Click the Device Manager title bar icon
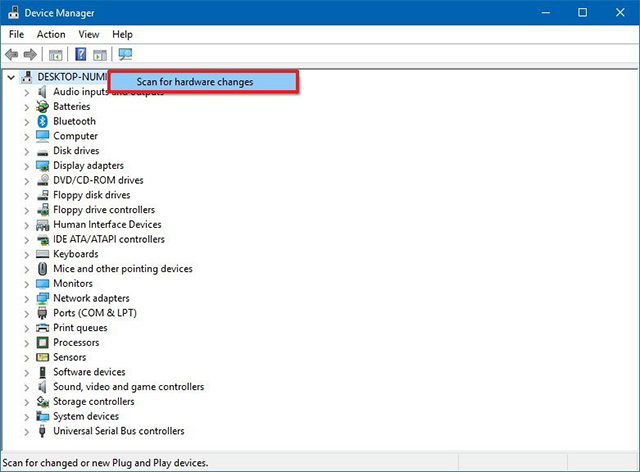The width and height of the screenshot is (640, 472). [x=13, y=12]
